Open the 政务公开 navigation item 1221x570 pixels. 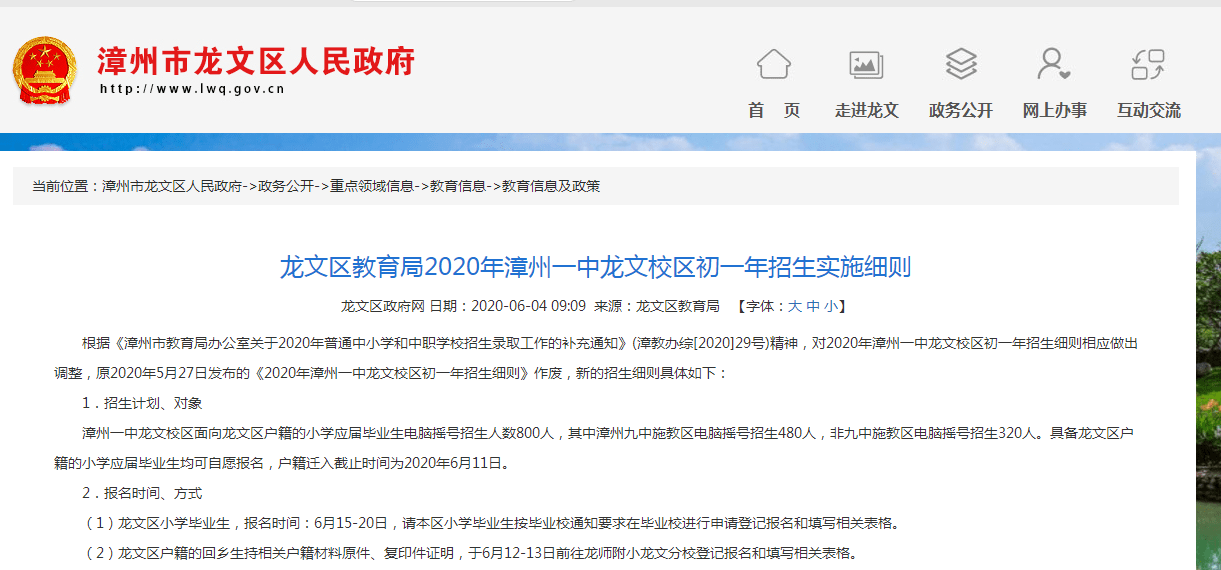pyautogui.click(x=961, y=111)
